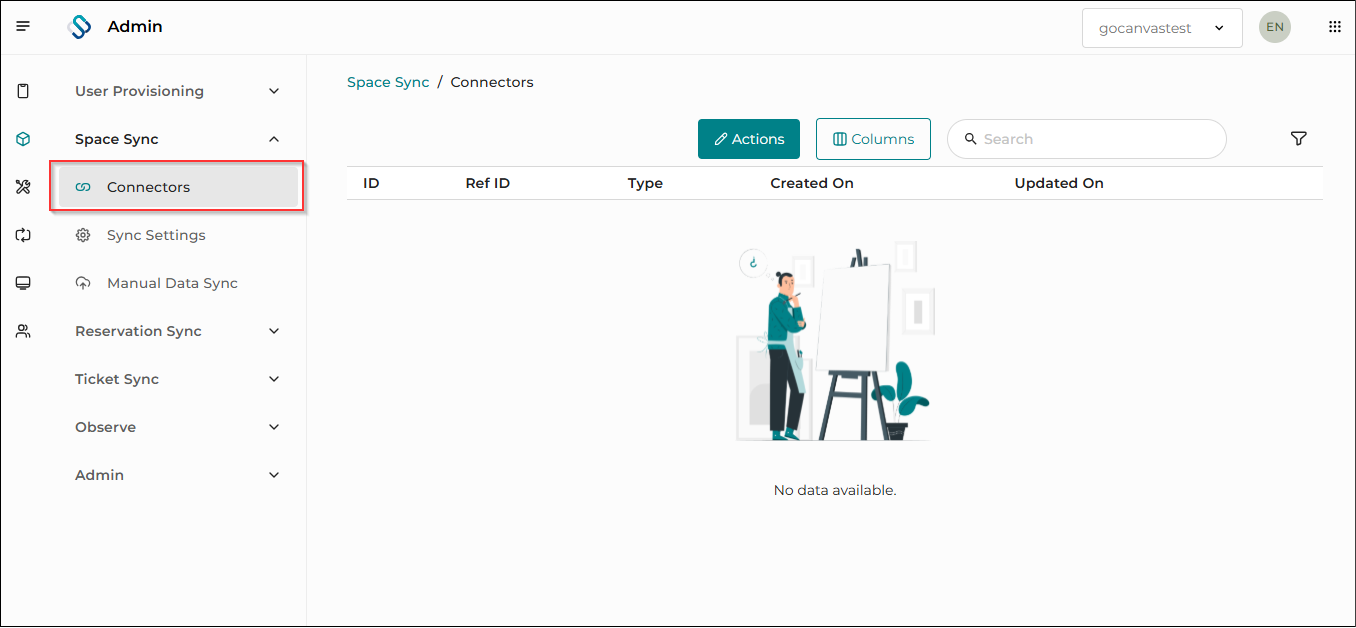Click the clipboard icon in left rail
This screenshot has width=1356, height=628.
click(23, 91)
